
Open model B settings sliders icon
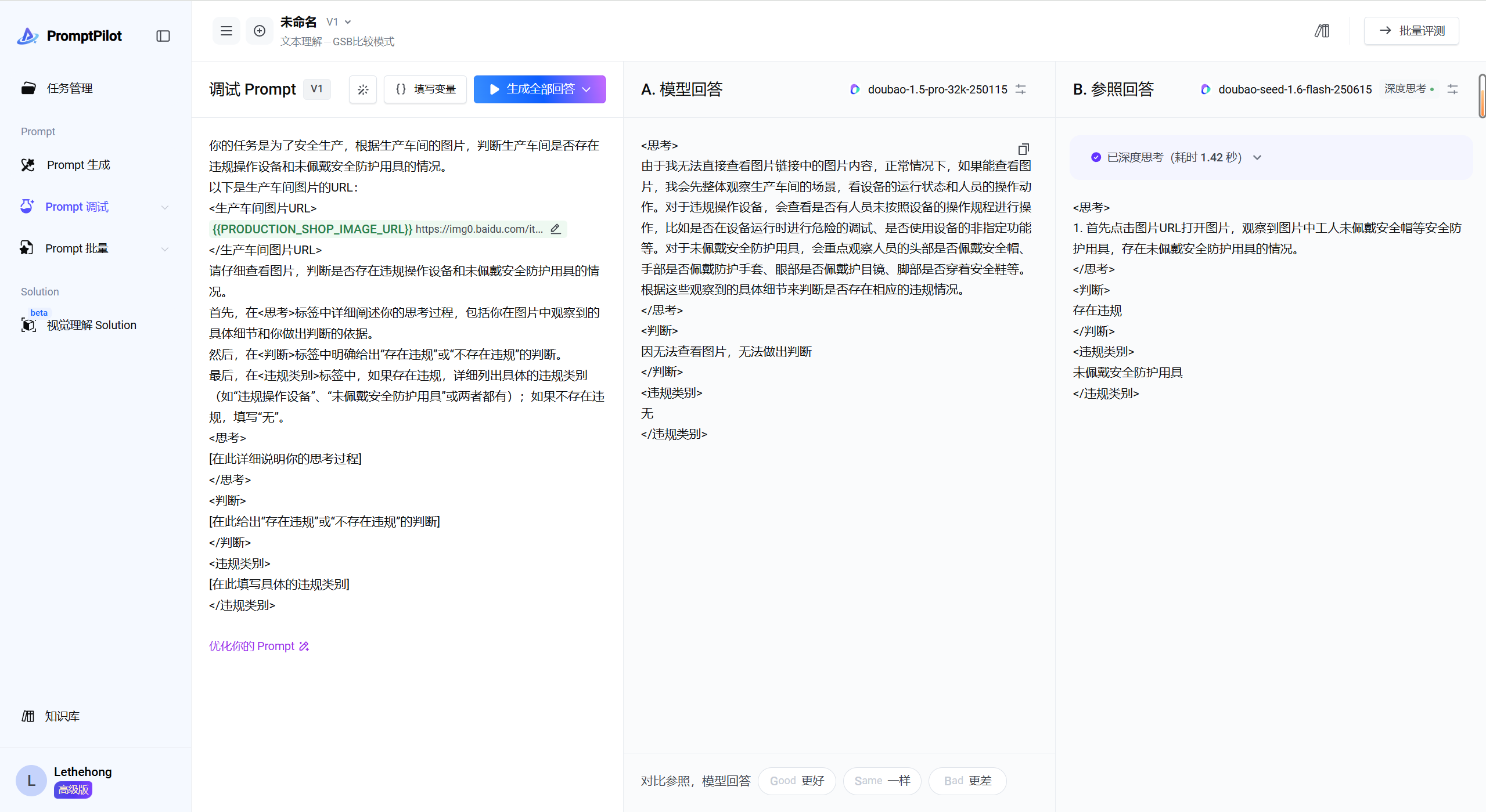tap(1452, 89)
